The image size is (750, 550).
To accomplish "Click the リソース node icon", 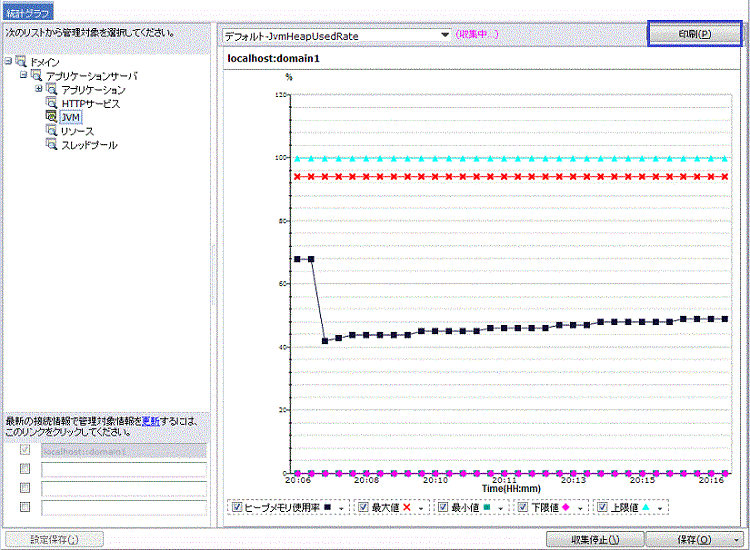I will pos(51,132).
